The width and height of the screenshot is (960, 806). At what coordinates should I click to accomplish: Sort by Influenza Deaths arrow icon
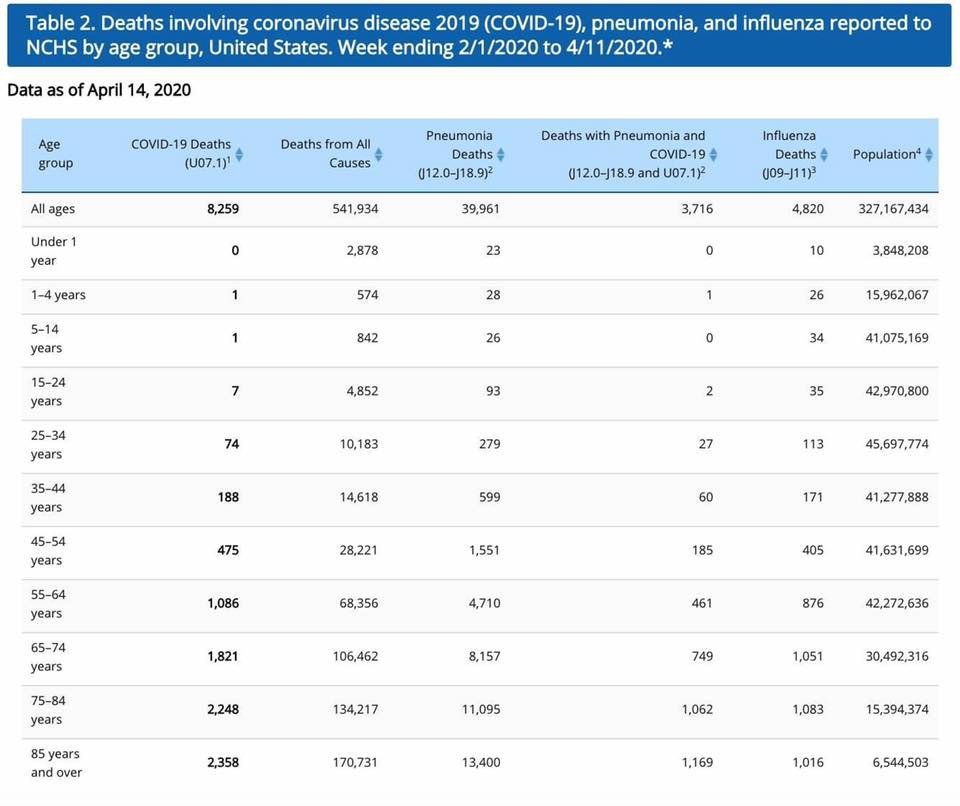[825, 154]
